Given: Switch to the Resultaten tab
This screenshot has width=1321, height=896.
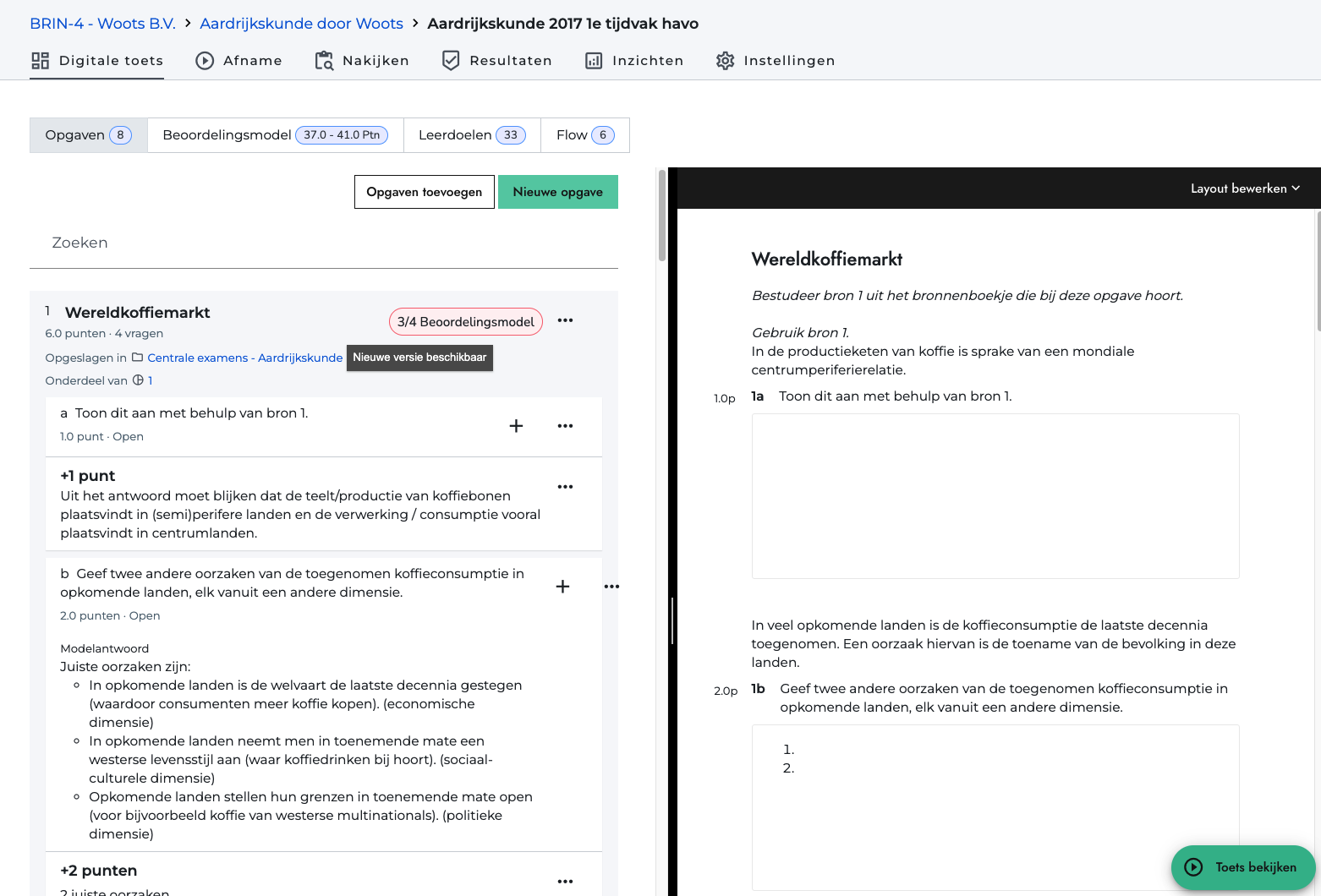Looking at the screenshot, I should (x=496, y=60).
